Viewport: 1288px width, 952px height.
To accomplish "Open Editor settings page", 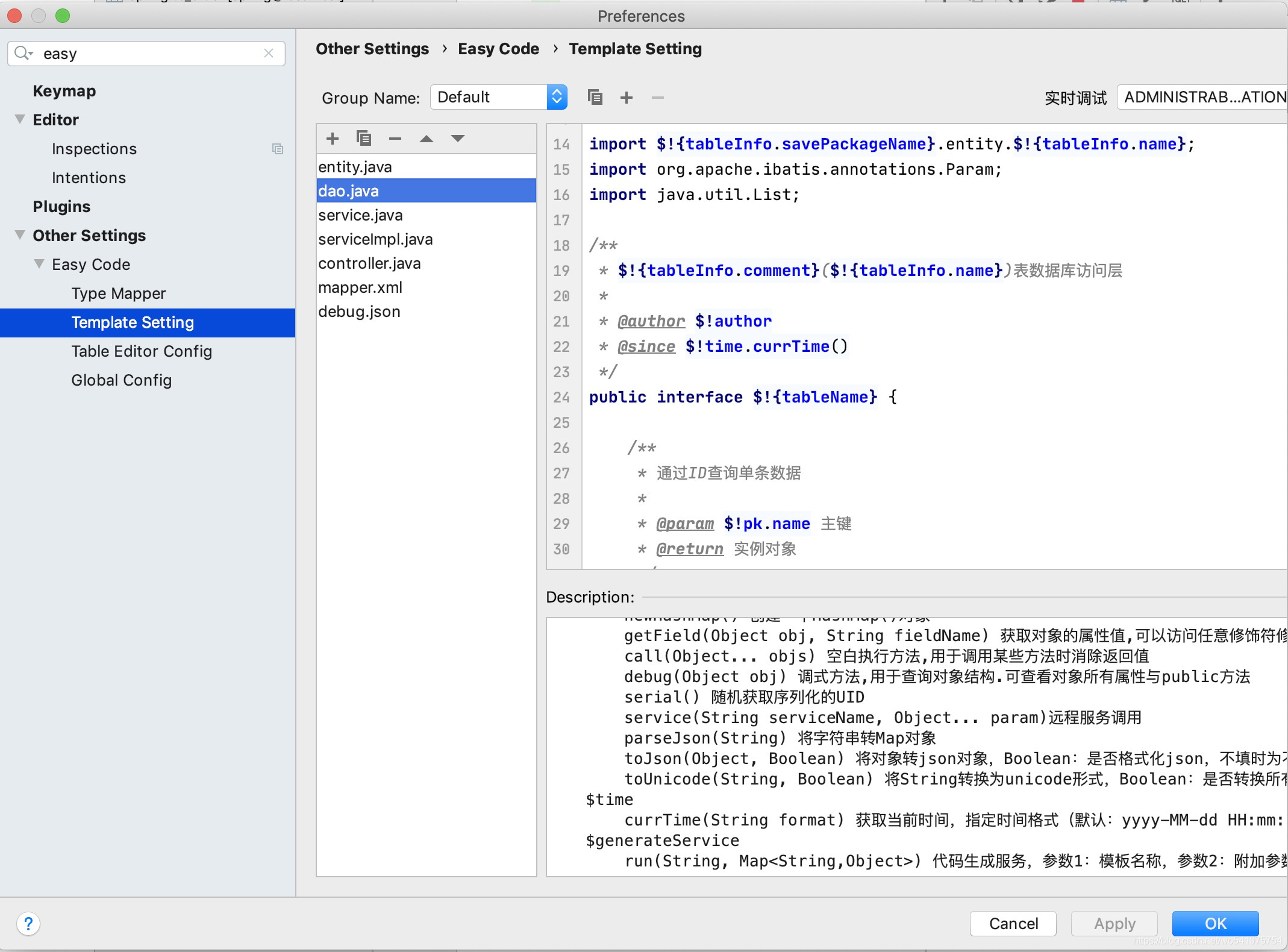I will (56, 120).
